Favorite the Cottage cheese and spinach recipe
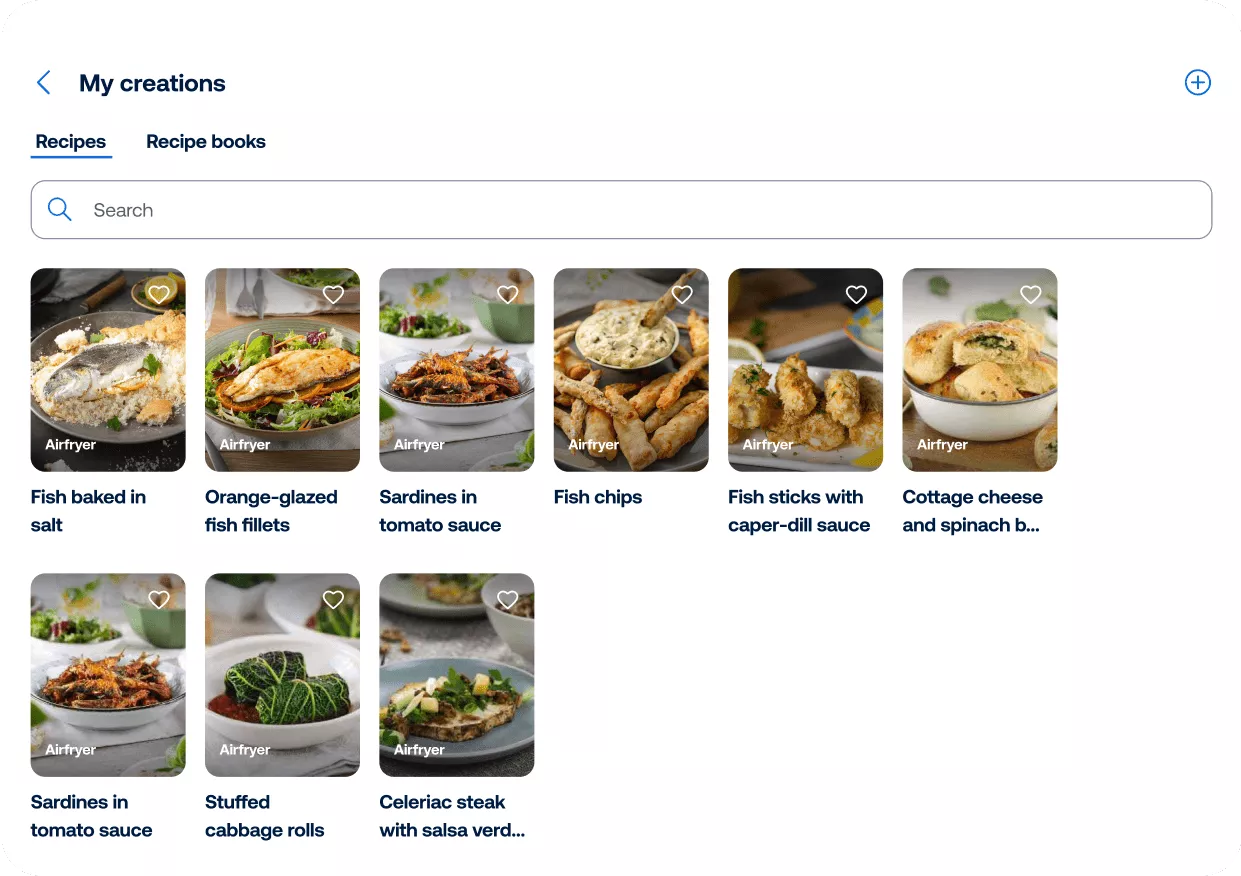This screenshot has height=876, width=1241. click(x=1030, y=294)
